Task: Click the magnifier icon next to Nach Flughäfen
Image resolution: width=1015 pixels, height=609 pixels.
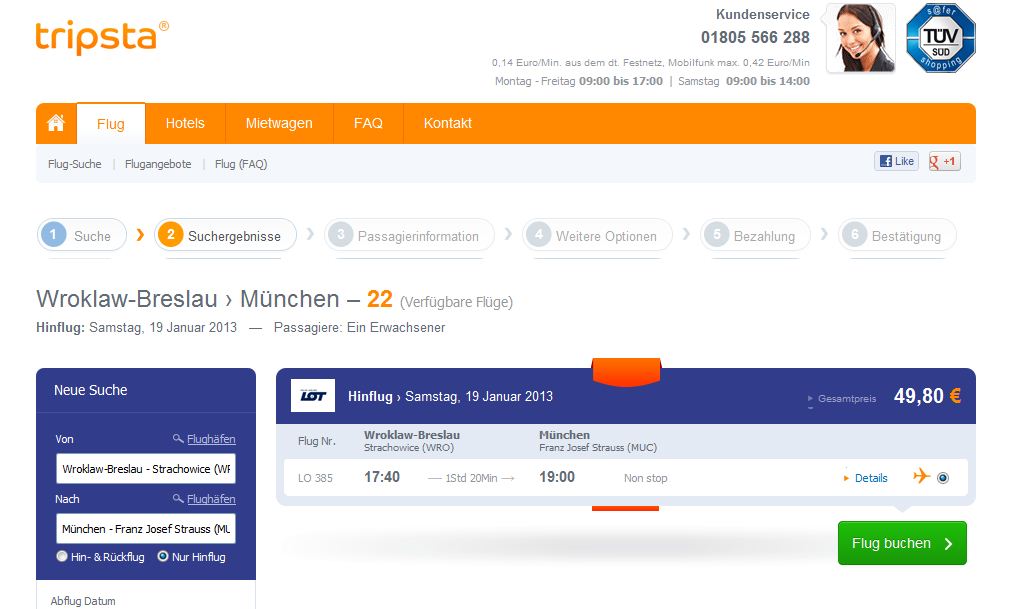Action: click(178, 498)
